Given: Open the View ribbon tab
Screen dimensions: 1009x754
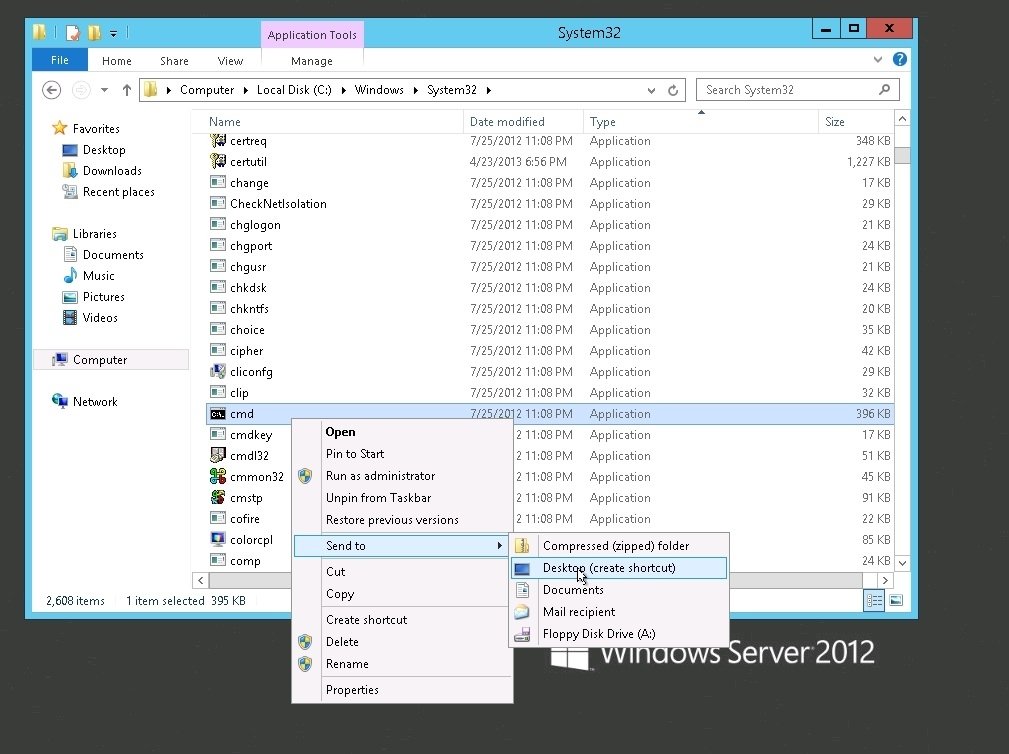Looking at the screenshot, I should pyautogui.click(x=230, y=61).
